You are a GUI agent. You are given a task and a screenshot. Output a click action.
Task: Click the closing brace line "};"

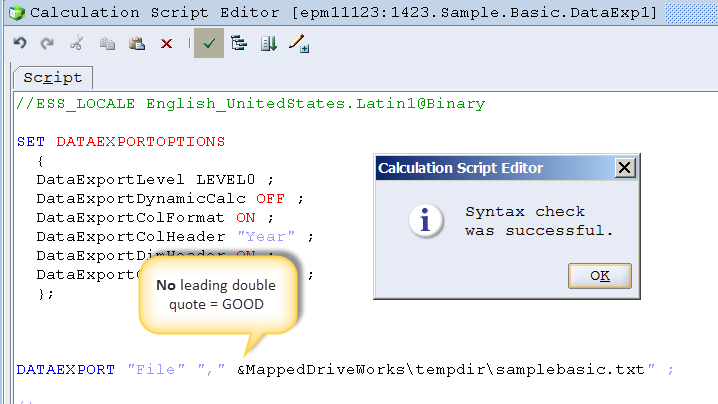[x=46, y=294]
